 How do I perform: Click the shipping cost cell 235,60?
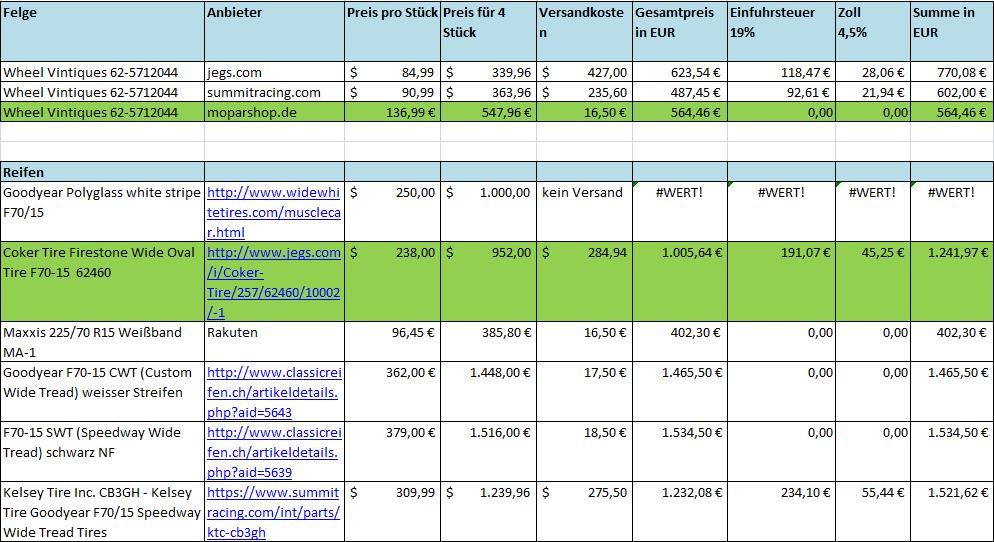pyautogui.click(x=584, y=92)
